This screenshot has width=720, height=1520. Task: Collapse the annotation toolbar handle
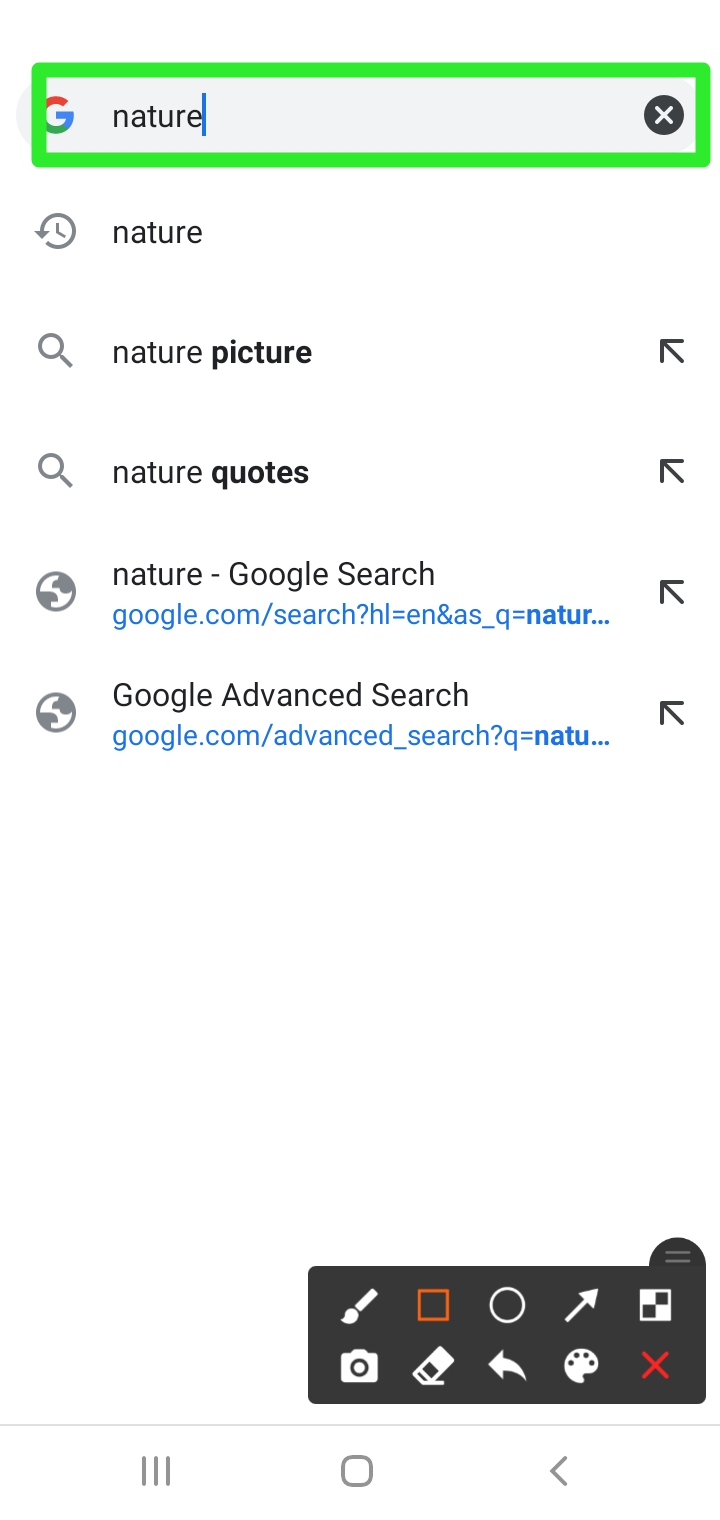click(x=677, y=1257)
